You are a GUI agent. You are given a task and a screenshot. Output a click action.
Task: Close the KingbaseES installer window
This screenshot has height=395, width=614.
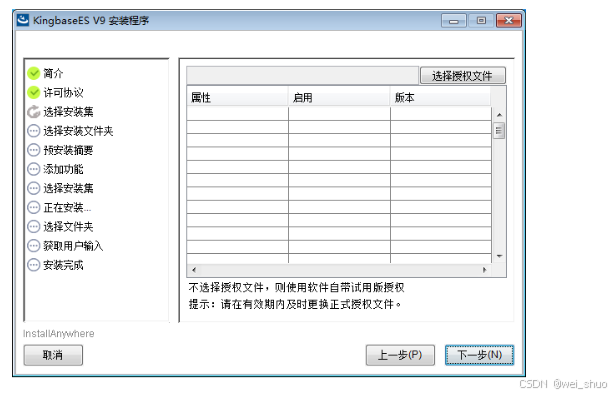509,20
